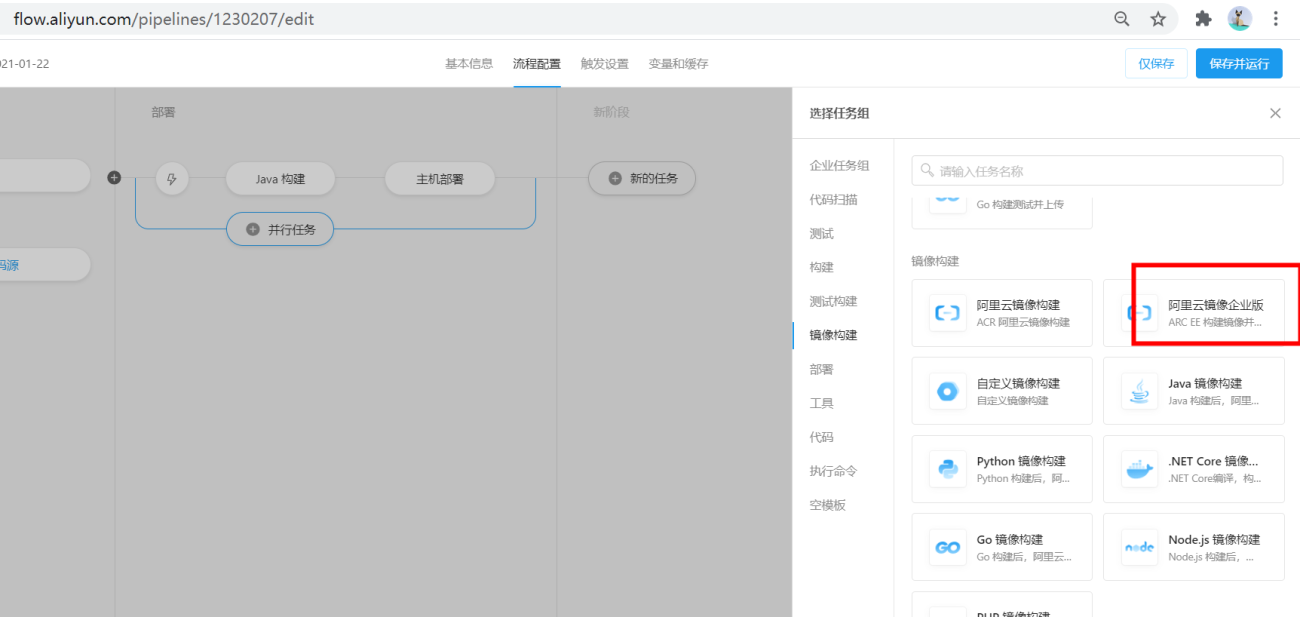
Task: Switch to the 变量和缓存 tab
Action: coord(679,63)
